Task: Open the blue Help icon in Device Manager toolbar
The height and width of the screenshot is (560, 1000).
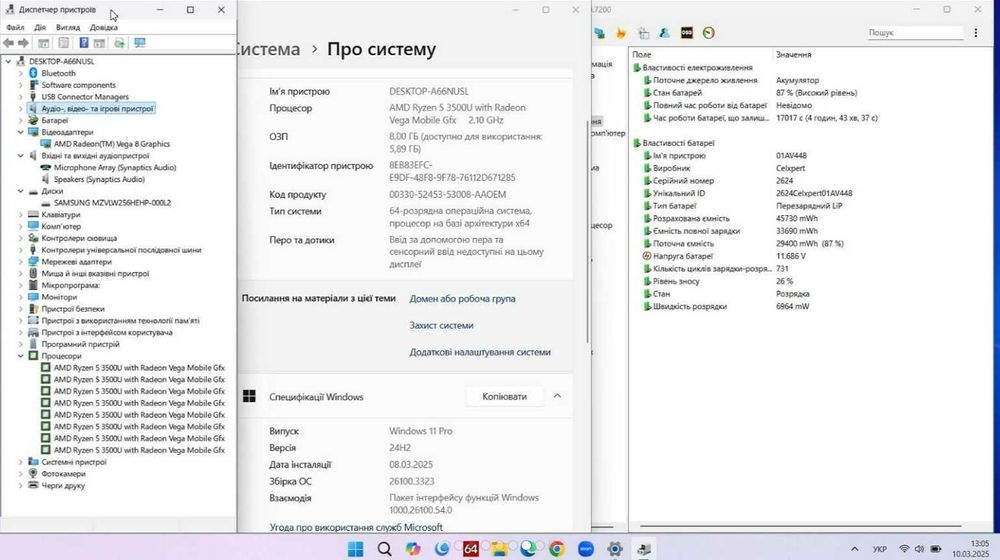Action: (x=84, y=43)
